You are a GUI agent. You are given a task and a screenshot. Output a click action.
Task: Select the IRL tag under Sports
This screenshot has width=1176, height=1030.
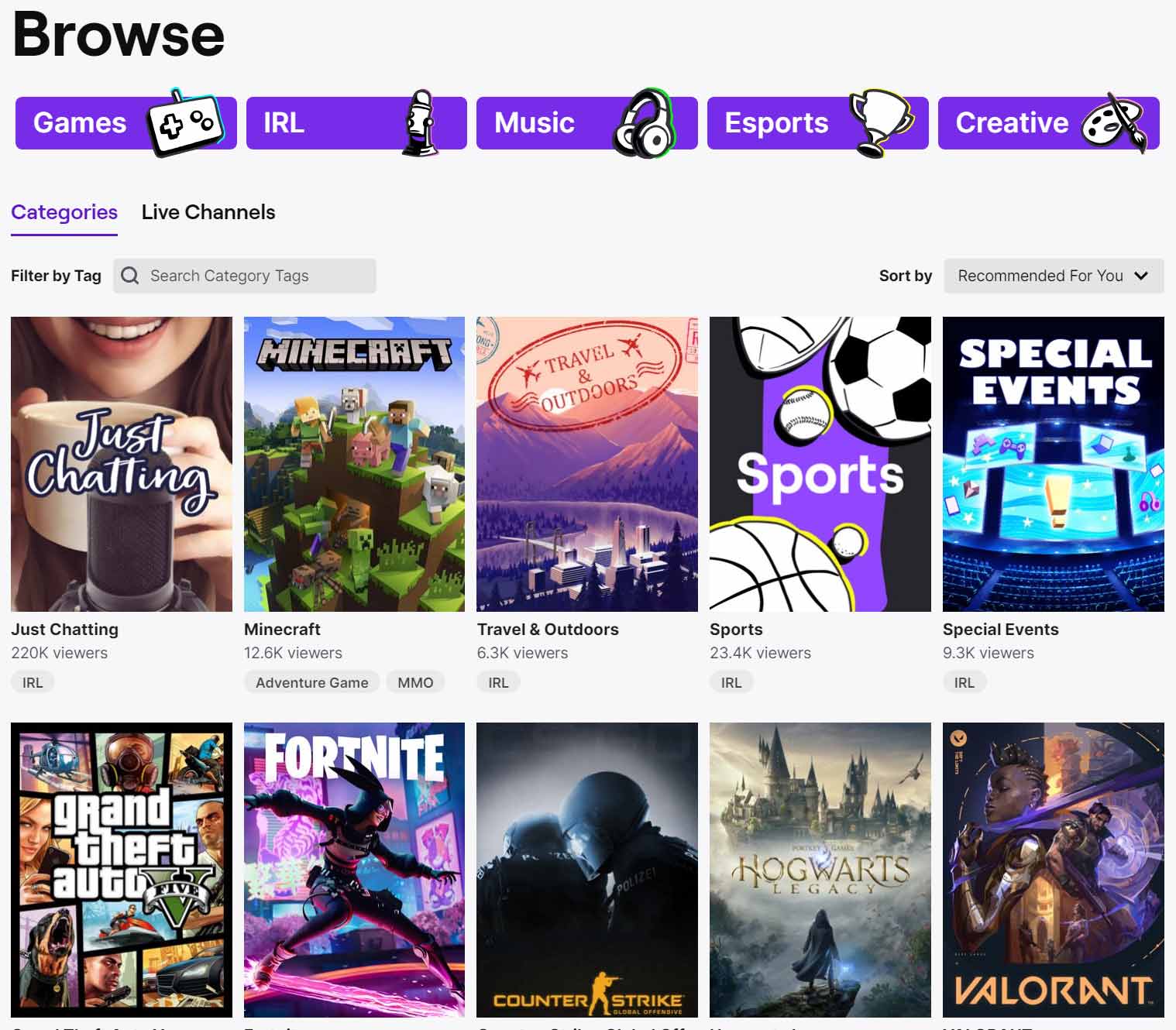731,682
